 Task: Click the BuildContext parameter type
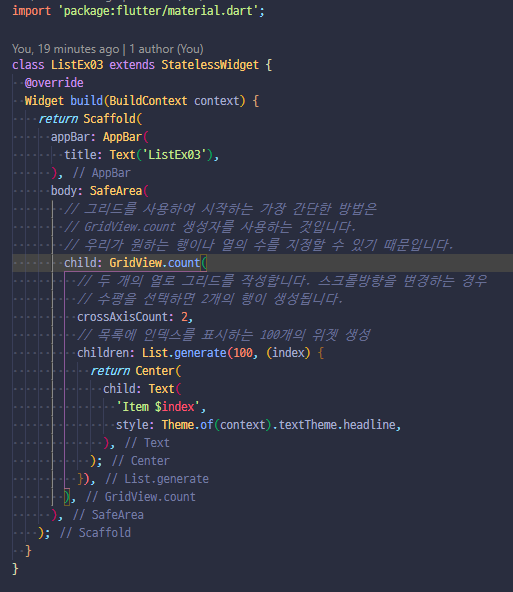148,101
